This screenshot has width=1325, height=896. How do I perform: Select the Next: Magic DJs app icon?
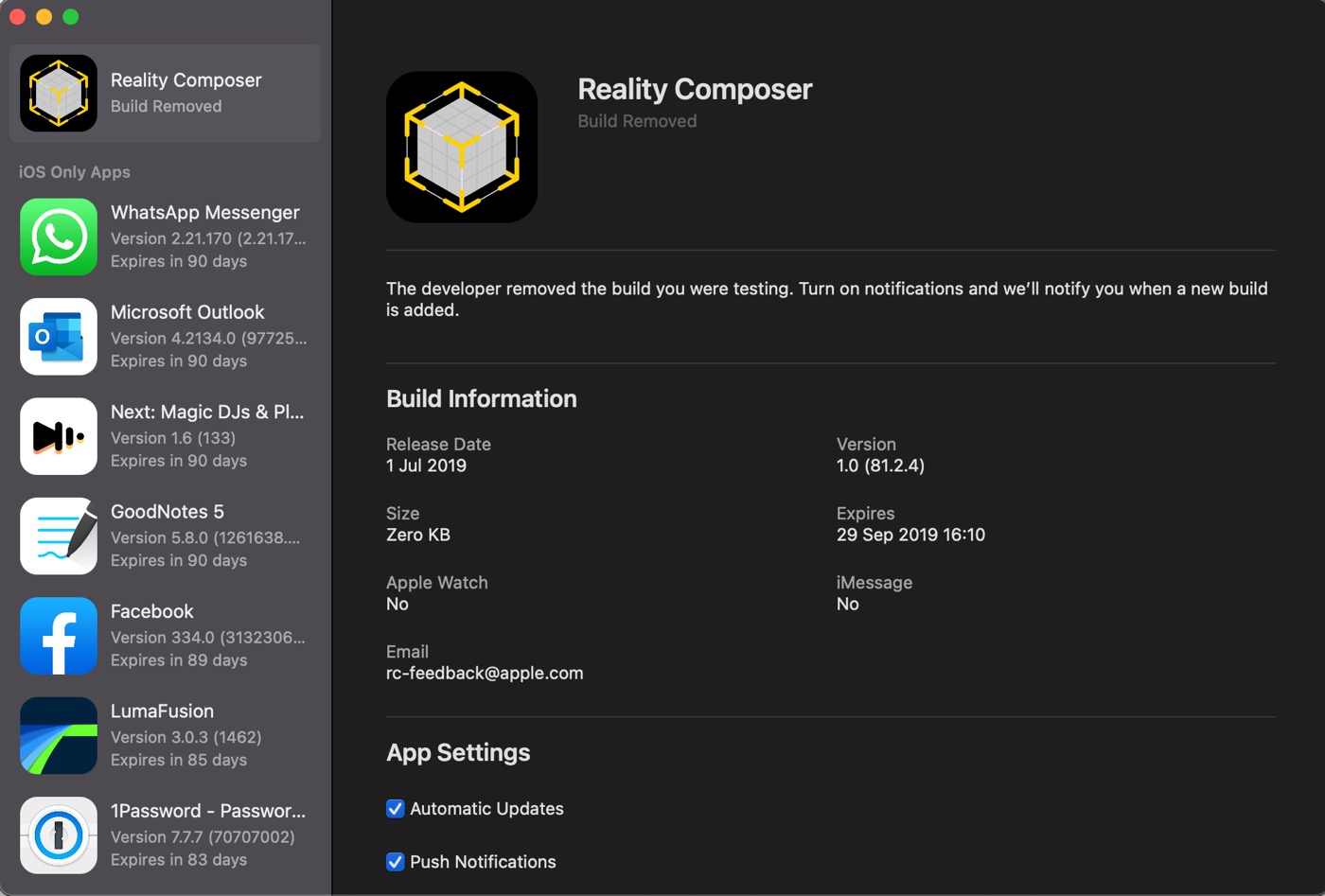coord(59,436)
